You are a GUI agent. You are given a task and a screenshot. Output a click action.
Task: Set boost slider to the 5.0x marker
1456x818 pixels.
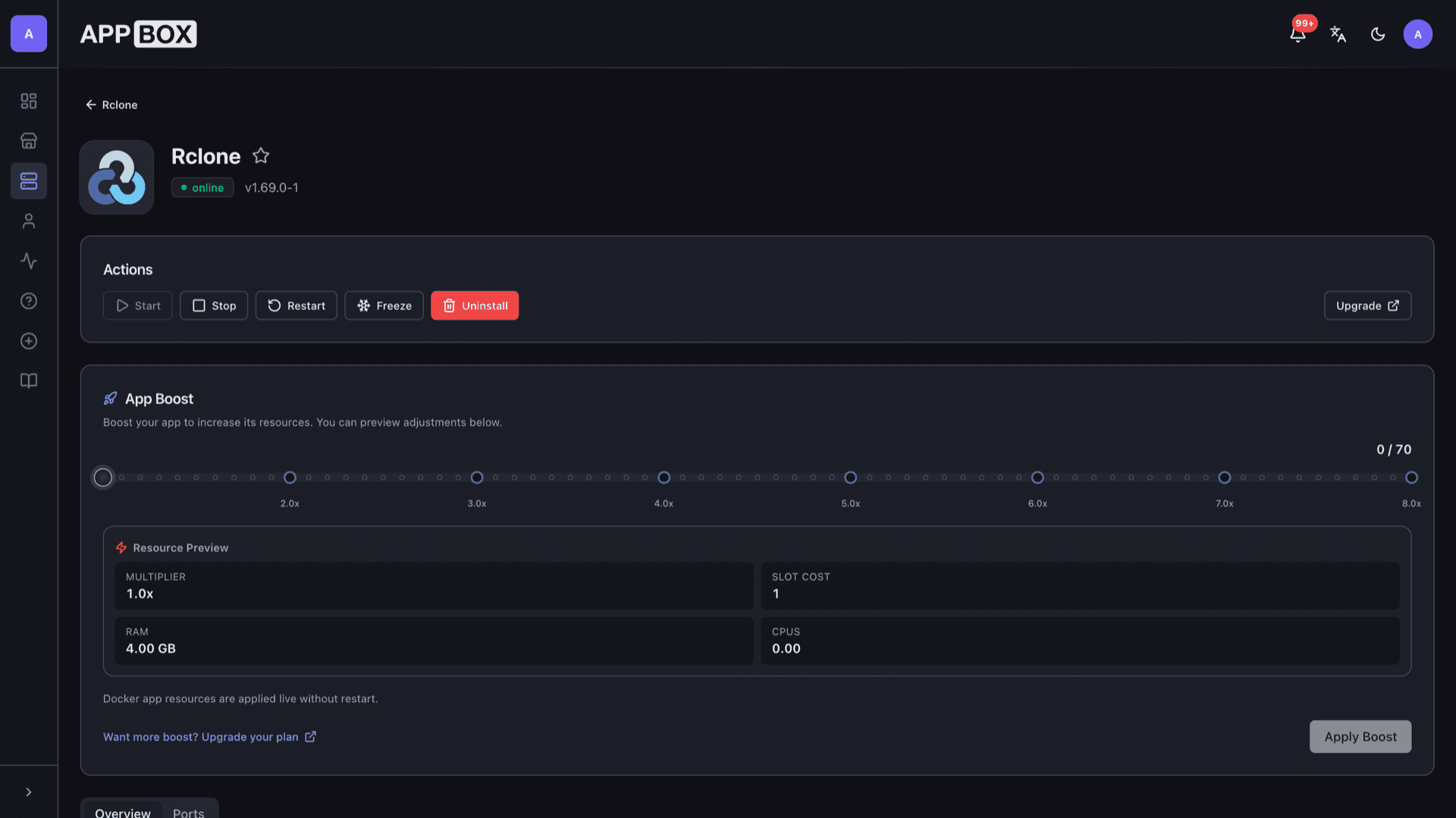pyautogui.click(x=851, y=478)
